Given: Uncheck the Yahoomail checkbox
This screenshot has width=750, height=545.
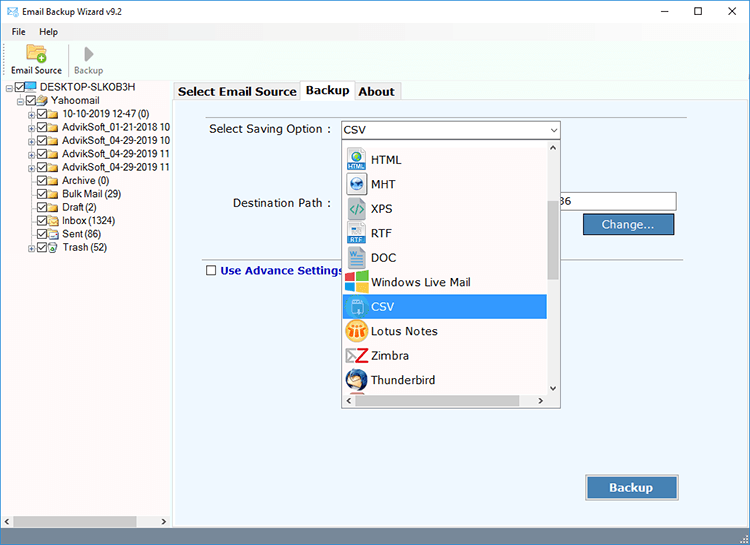Looking at the screenshot, I should [x=31, y=100].
